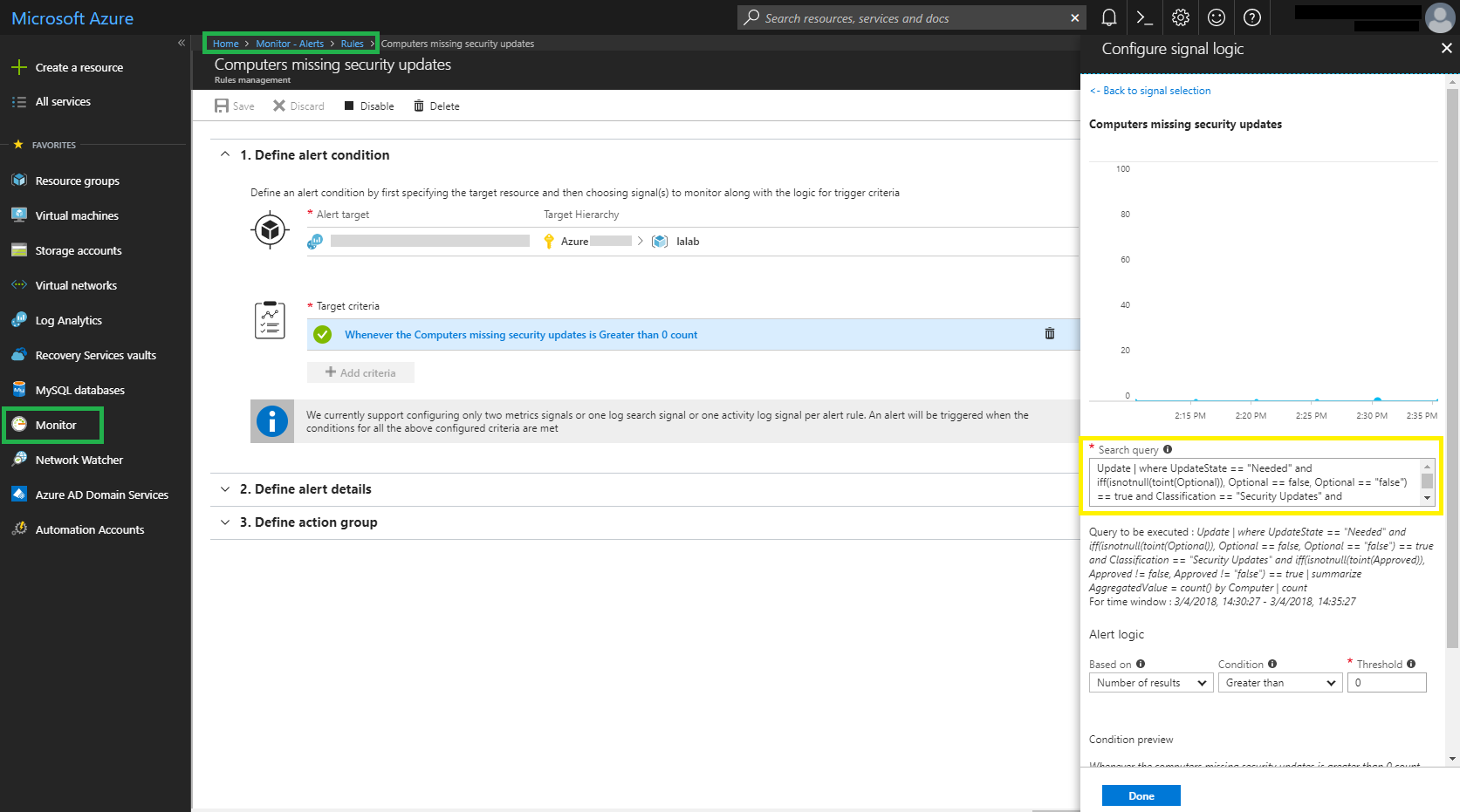Click the Condition info icon
This screenshot has height=812, width=1460.
click(x=1272, y=664)
